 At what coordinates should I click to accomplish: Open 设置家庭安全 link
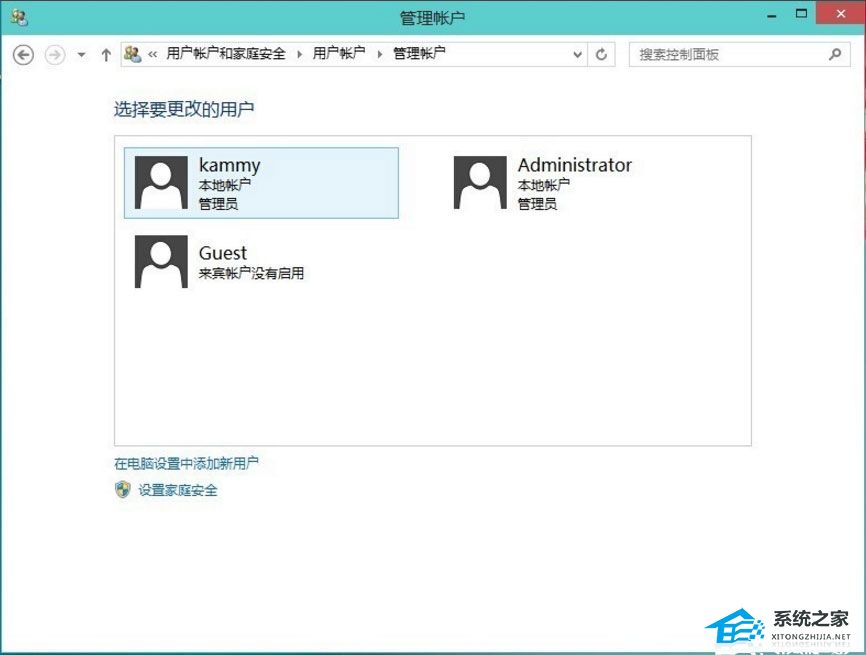click(x=178, y=490)
